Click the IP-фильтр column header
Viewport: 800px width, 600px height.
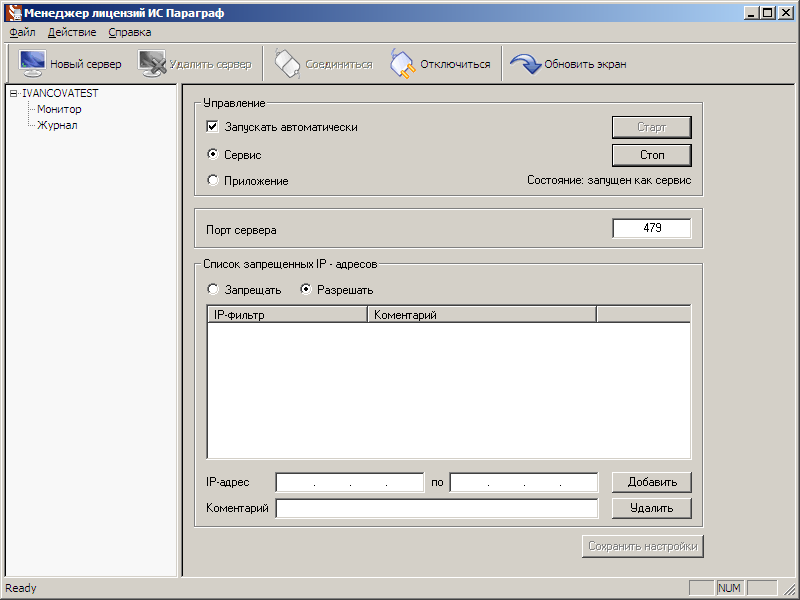[x=287, y=315]
